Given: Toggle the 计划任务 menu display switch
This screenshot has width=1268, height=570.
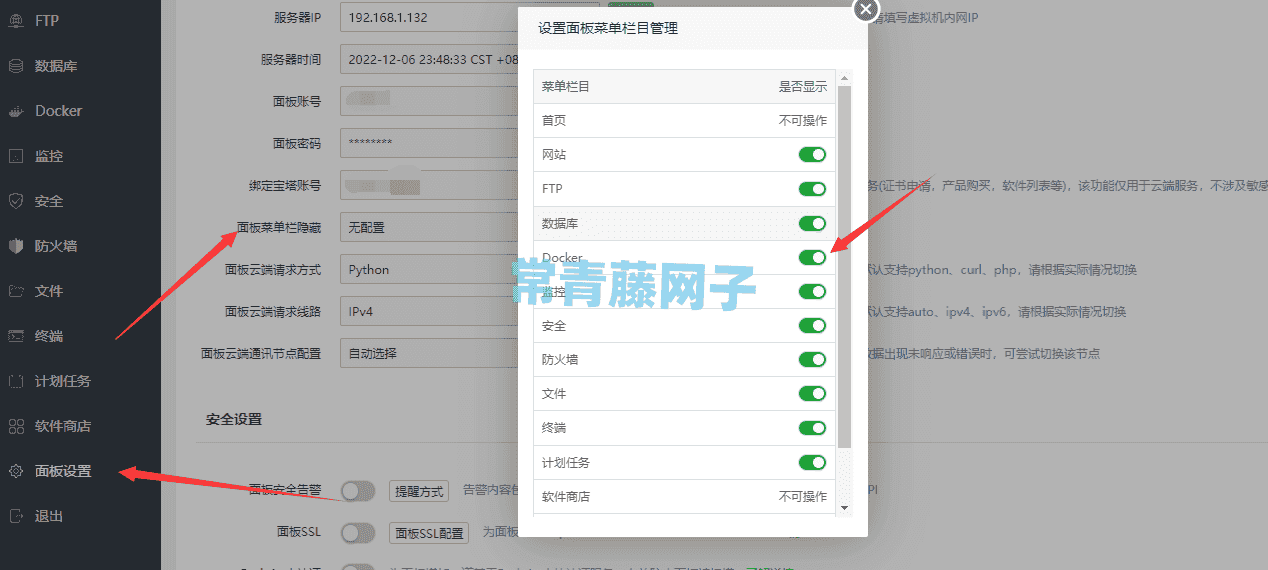Looking at the screenshot, I should (812, 462).
